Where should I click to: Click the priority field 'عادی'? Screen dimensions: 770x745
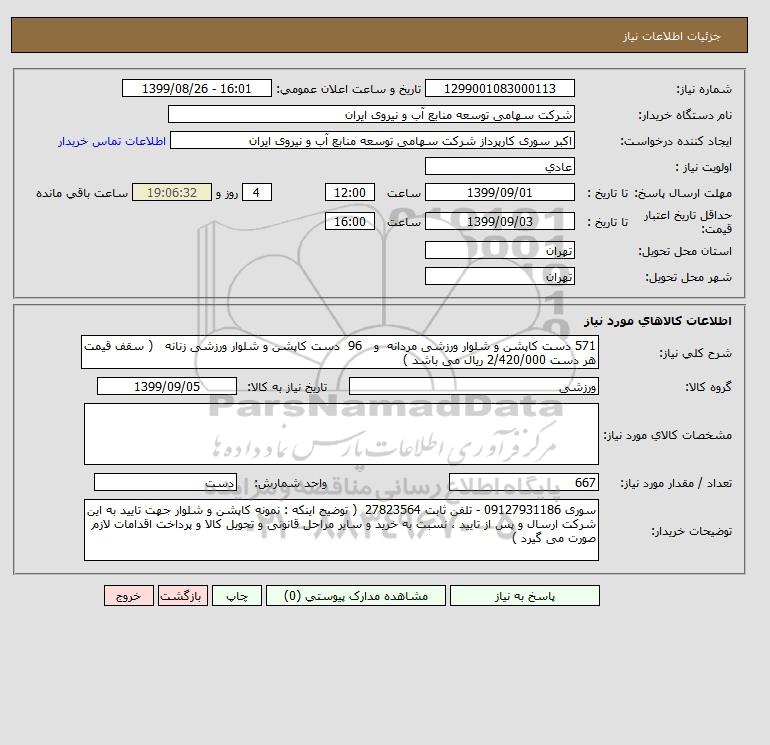(499, 166)
